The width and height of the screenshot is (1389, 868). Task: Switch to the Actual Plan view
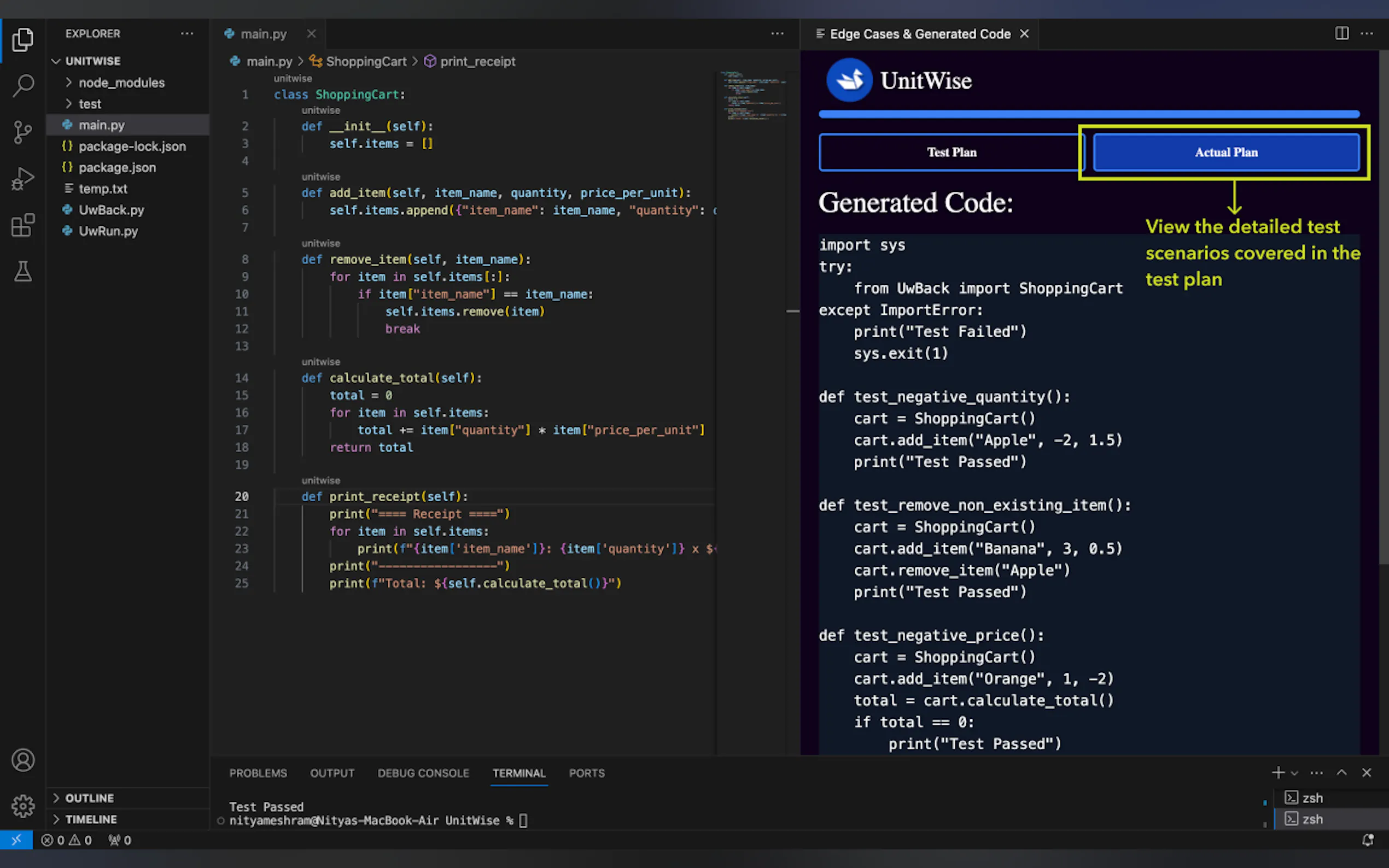coord(1226,152)
